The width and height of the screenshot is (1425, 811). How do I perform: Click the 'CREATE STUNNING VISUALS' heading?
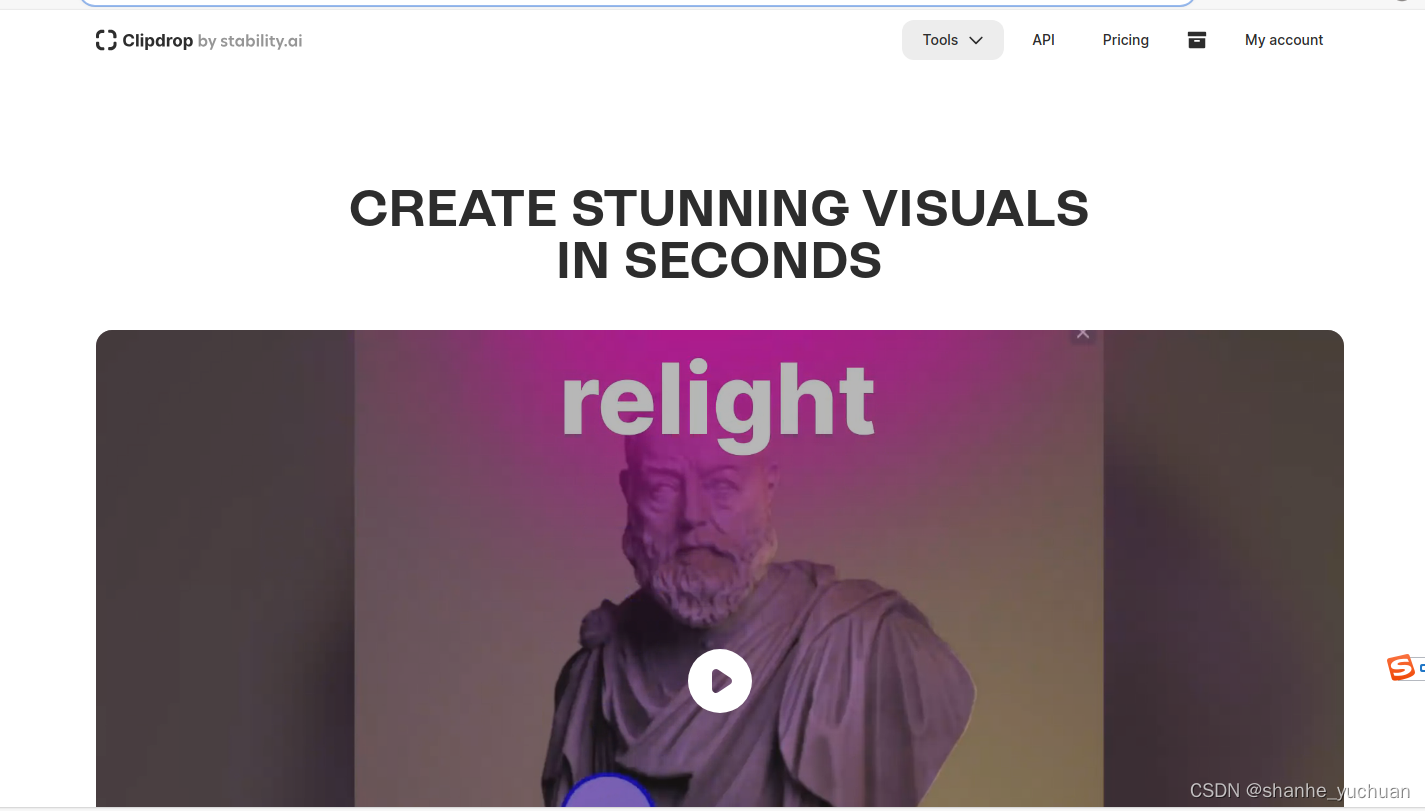(719, 208)
